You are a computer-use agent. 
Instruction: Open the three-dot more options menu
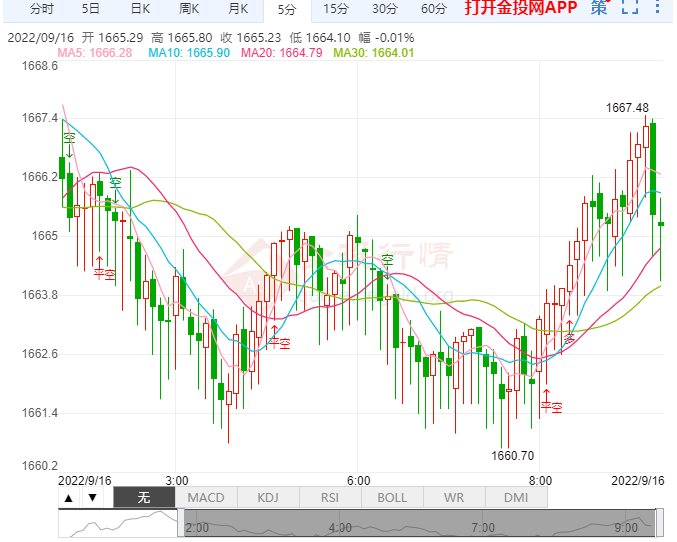click(657, 9)
